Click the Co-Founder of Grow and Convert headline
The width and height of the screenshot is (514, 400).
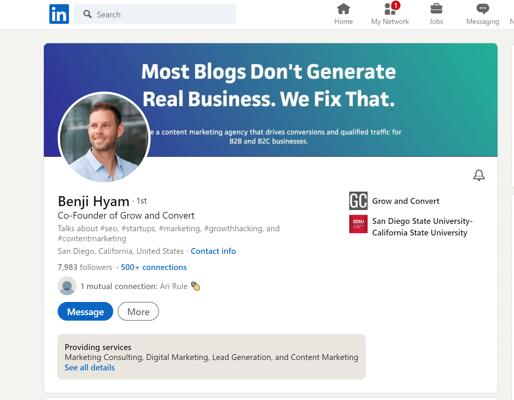[x=126, y=216]
